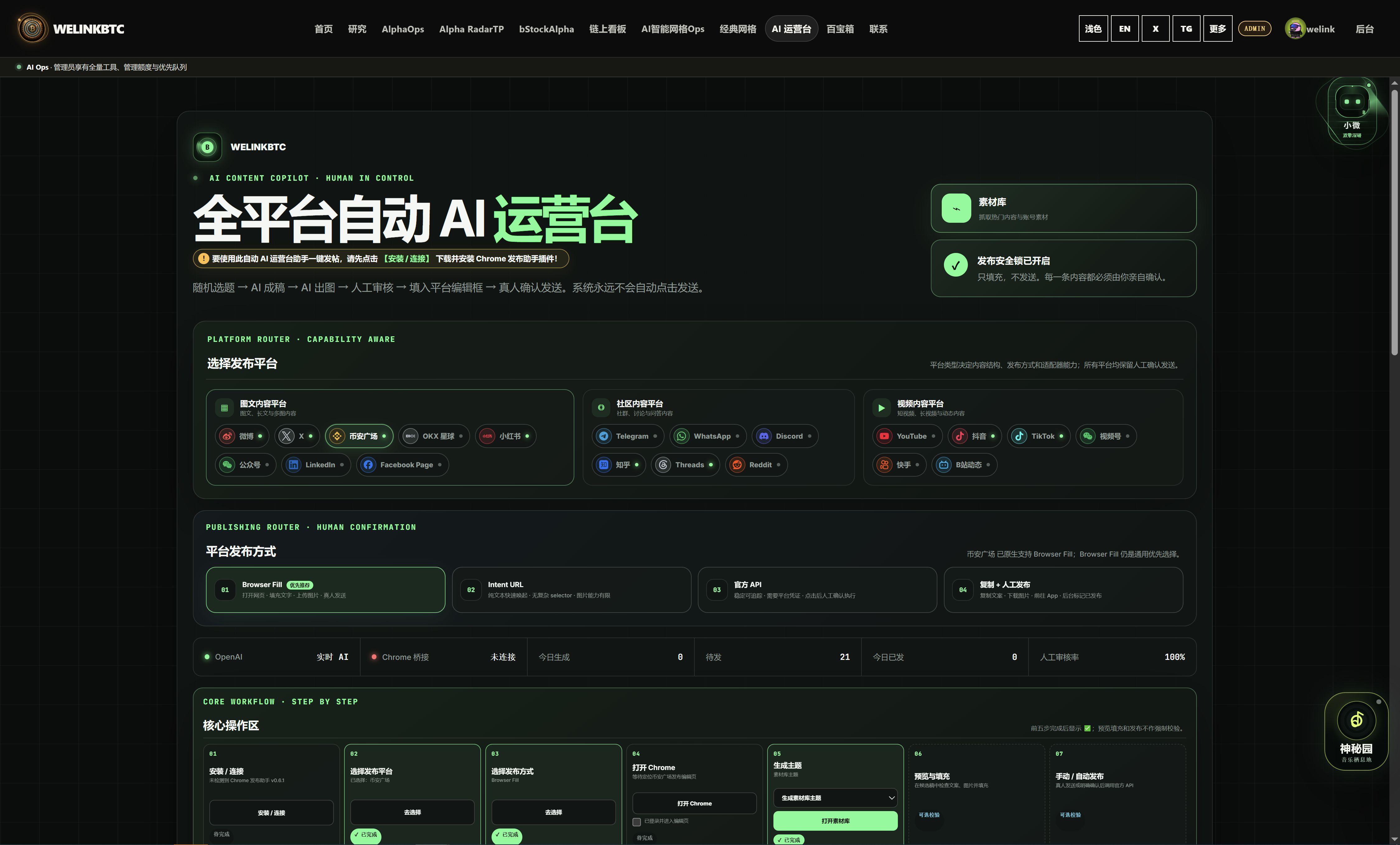Open the 素材库 card in the hero panel
The height and width of the screenshot is (845, 1400).
point(1063,208)
